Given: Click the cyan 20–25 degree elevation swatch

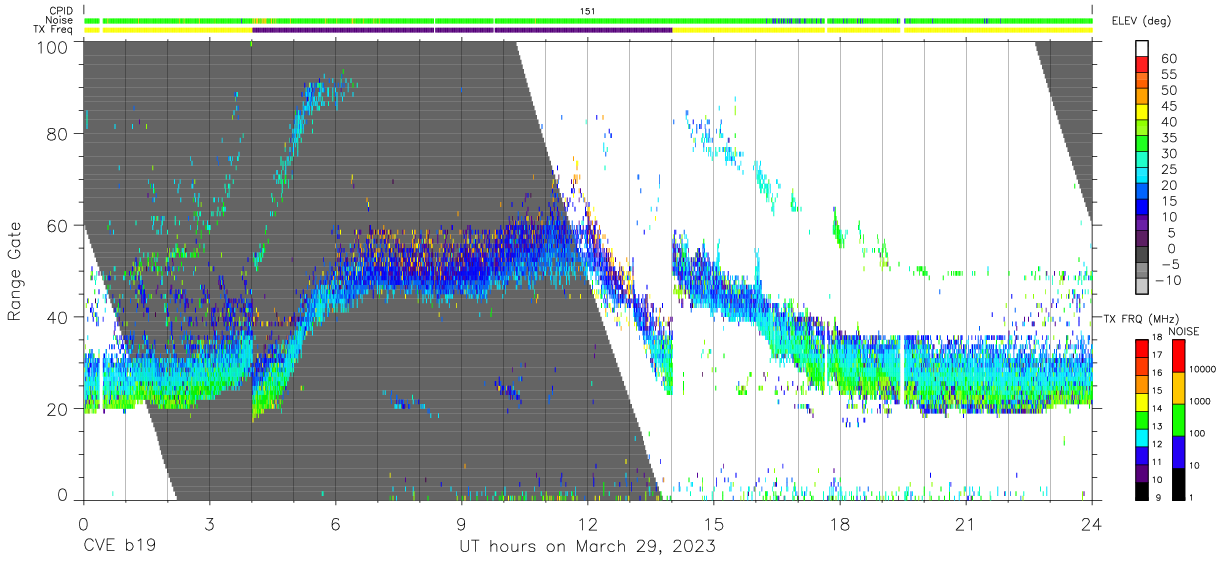Looking at the screenshot, I should [1141, 177].
